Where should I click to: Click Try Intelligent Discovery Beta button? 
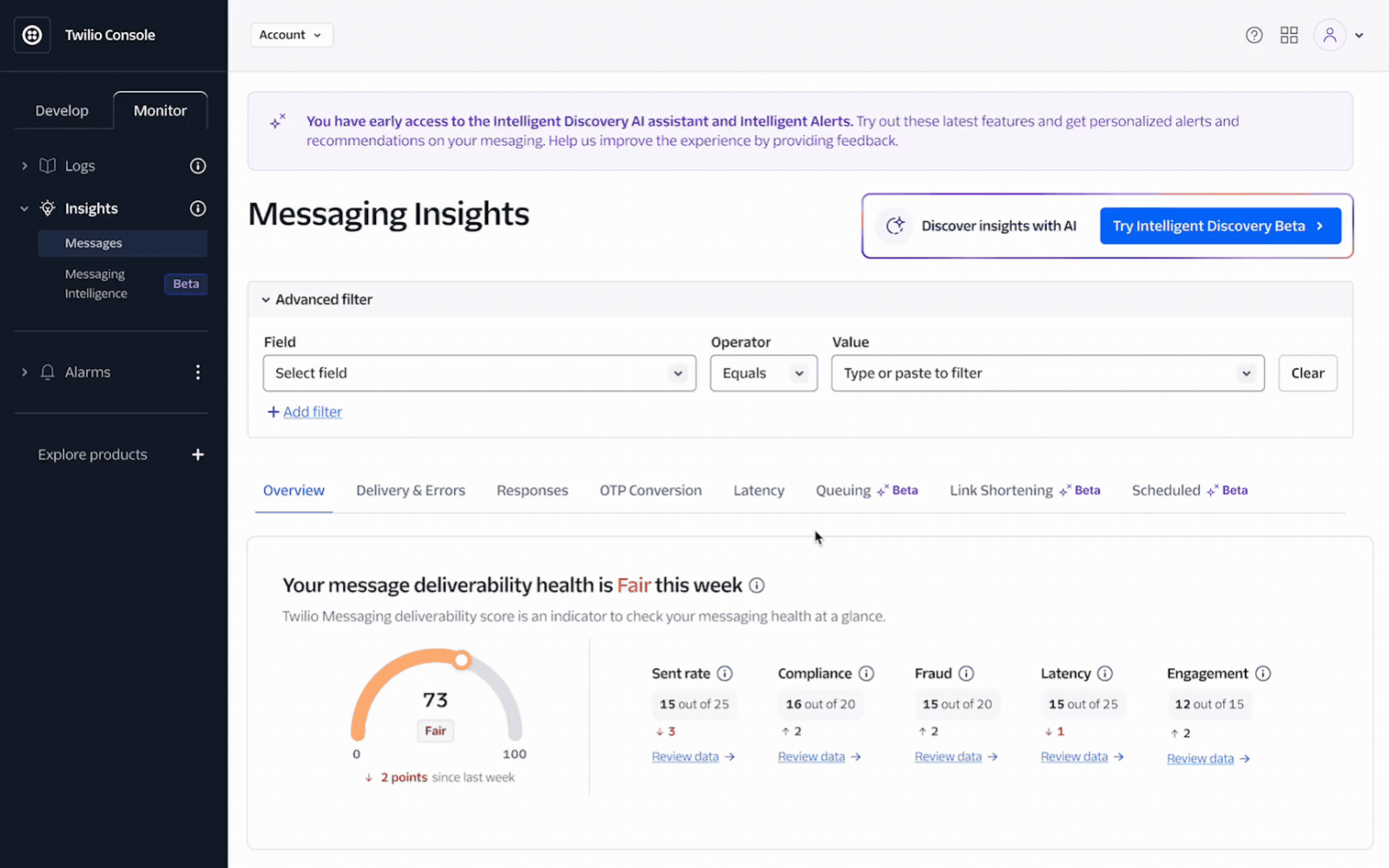(1220, 226)
